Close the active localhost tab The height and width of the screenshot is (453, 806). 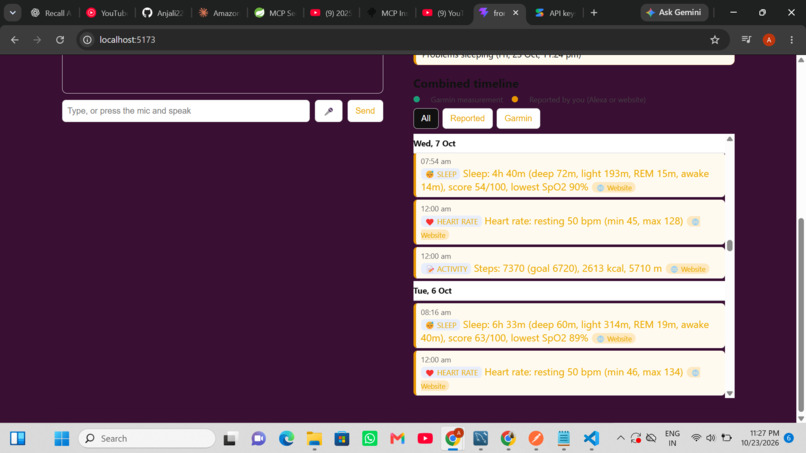coord(516,13)
